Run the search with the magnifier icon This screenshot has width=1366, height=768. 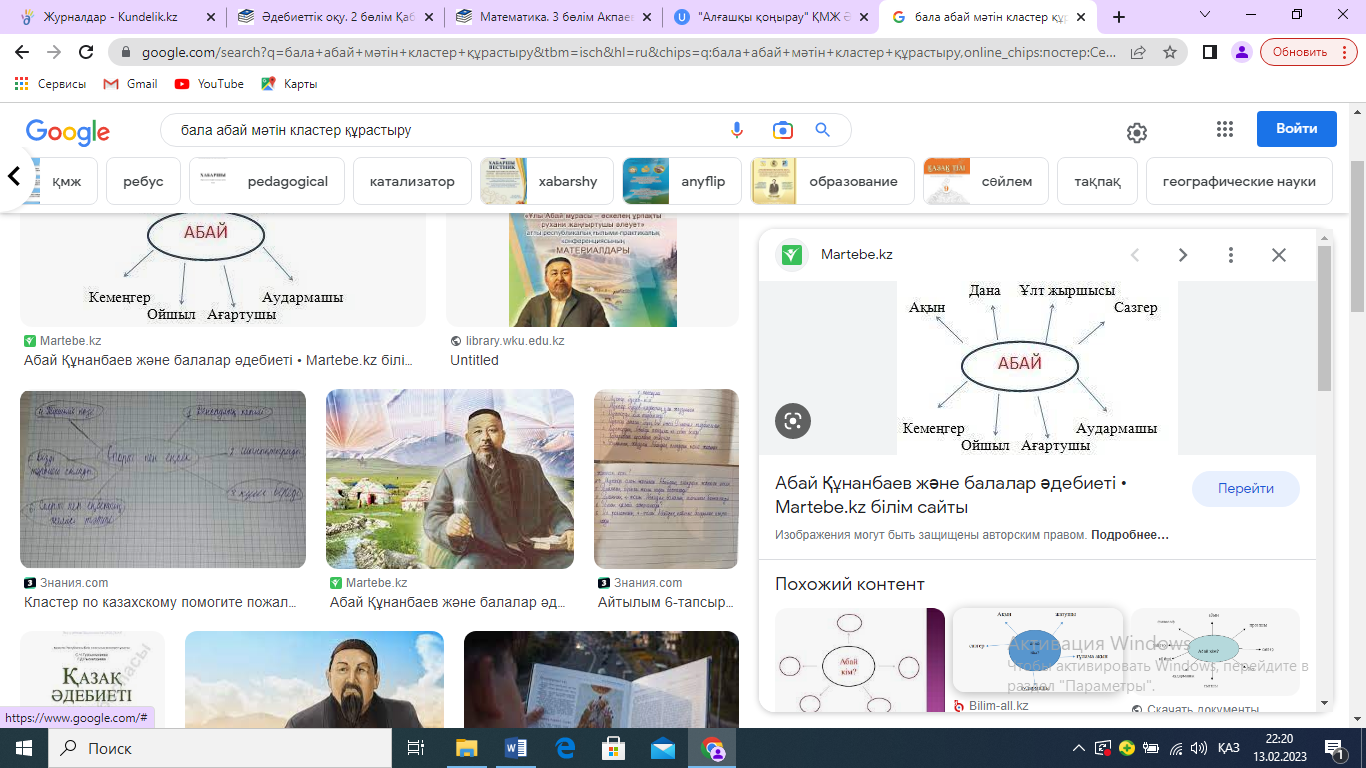(x=823, y=130)
